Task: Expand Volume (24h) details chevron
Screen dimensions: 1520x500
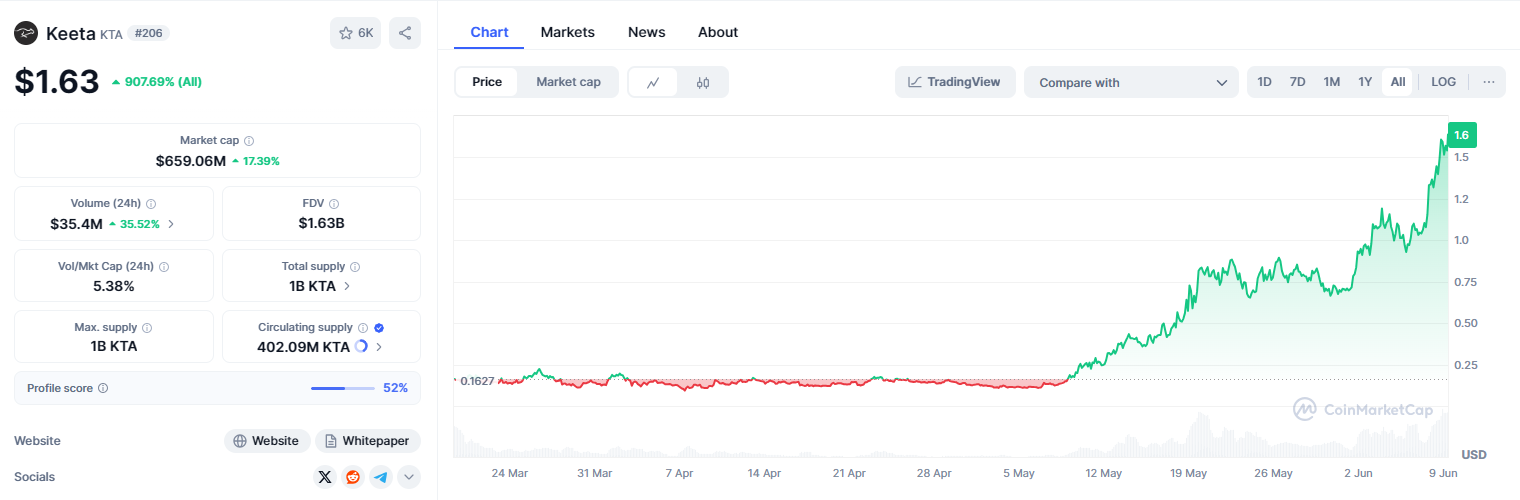Action: pyautogui.click(x=171, y=224)
